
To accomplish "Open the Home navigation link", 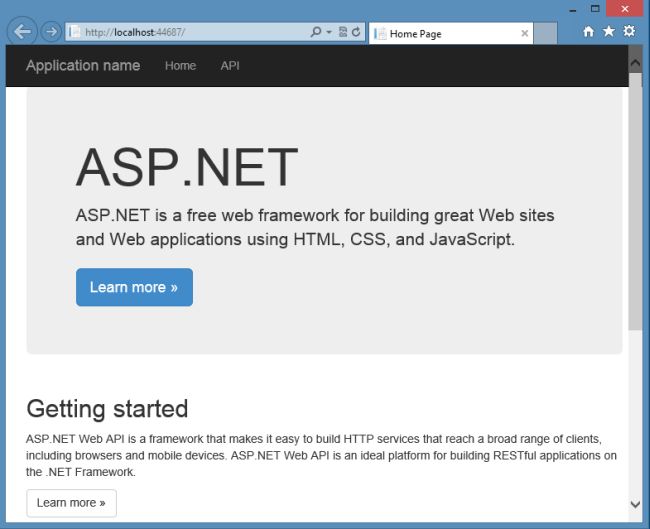I will 180,66.
